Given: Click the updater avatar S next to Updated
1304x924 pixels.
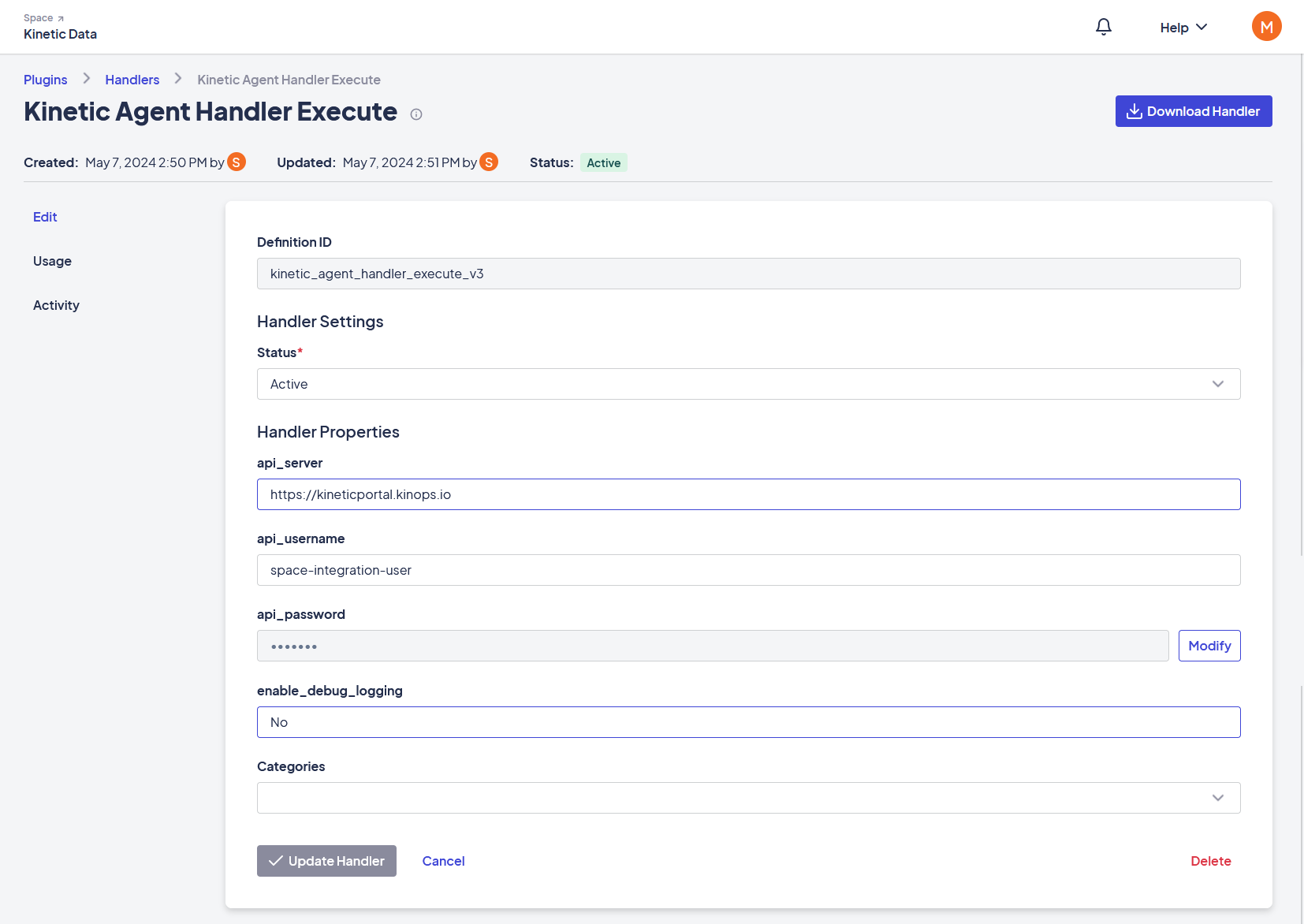Looking at the screenshot, I should [489, 162].
